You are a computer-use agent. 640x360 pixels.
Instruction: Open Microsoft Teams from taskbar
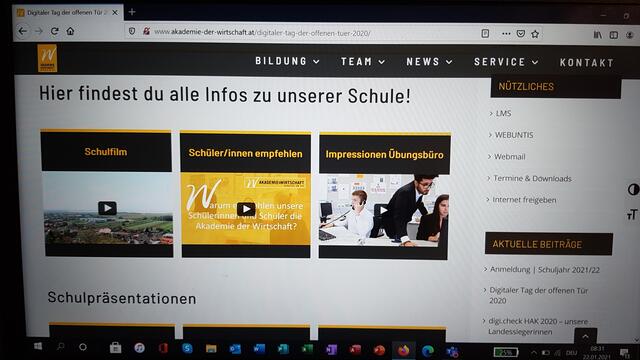pos(452,351)
